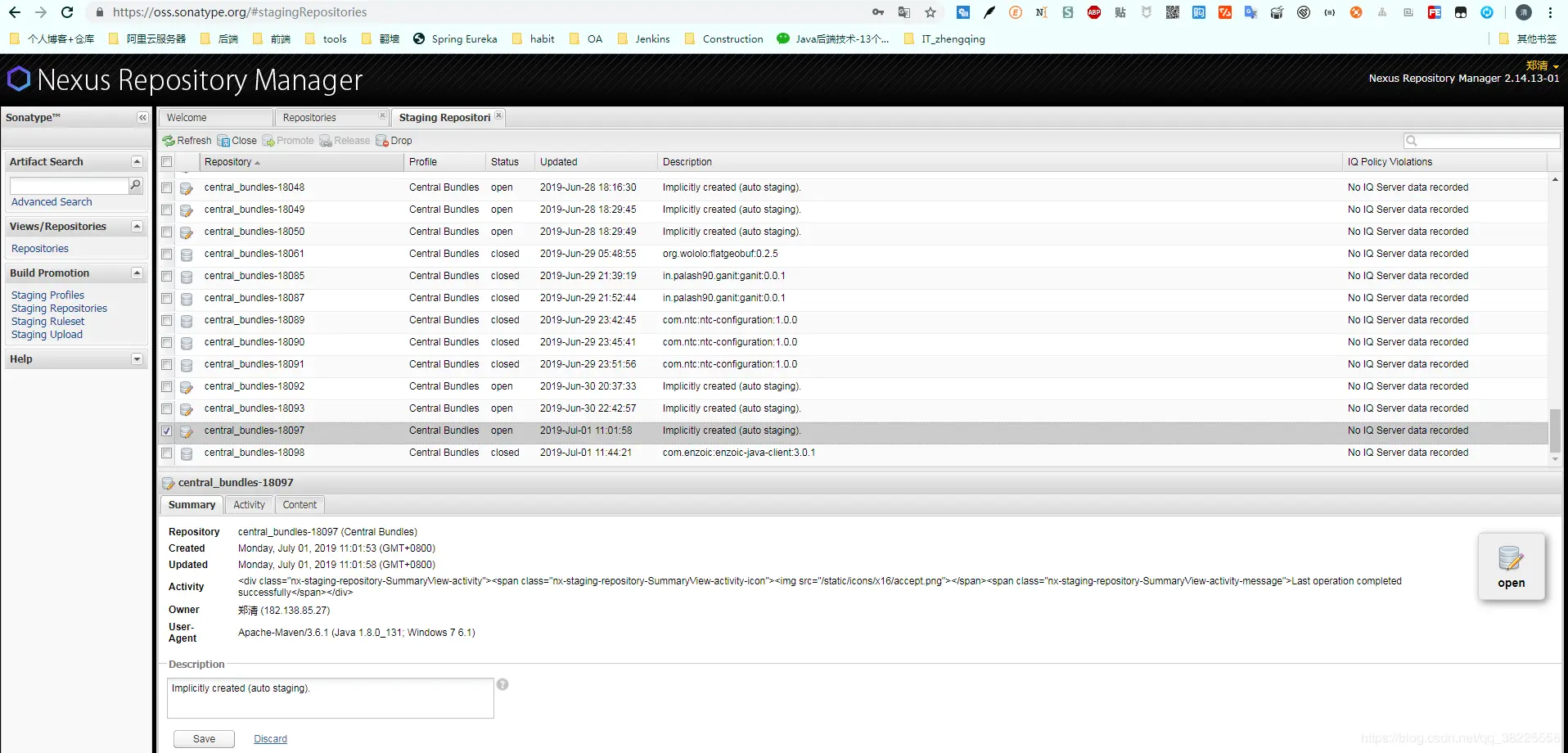The height and width of the screenshot is (753, 1568).
Task: Click the scrollbar down arrow of repository table
Action: tap(1555, 460)
